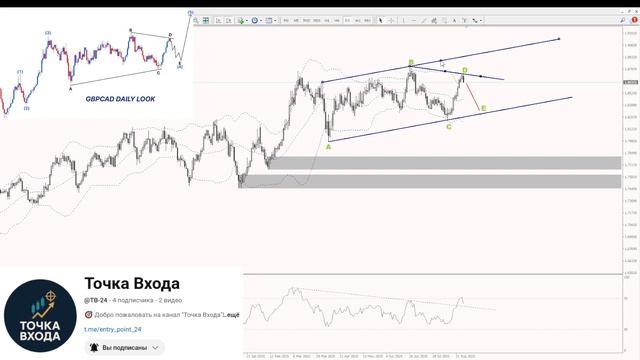
Task: Switch chart to W1 weekly timeframe
Action: click(x=358, y=20)
